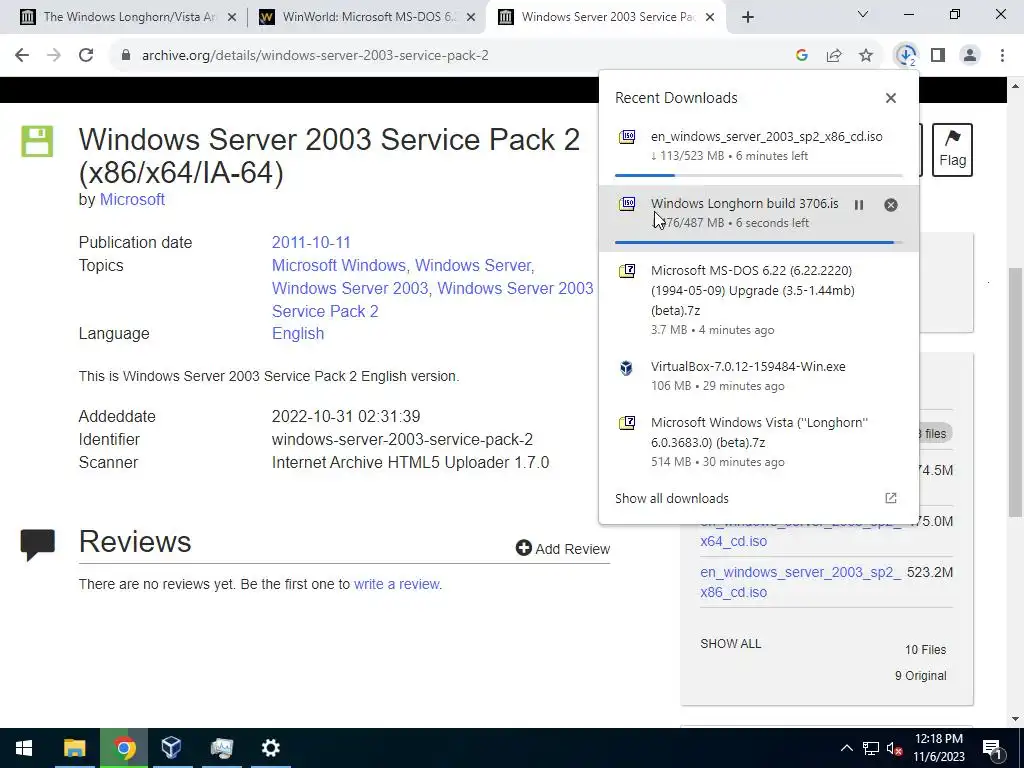Pause Windows Longhorn build 3706 download

tap(859, 205)
